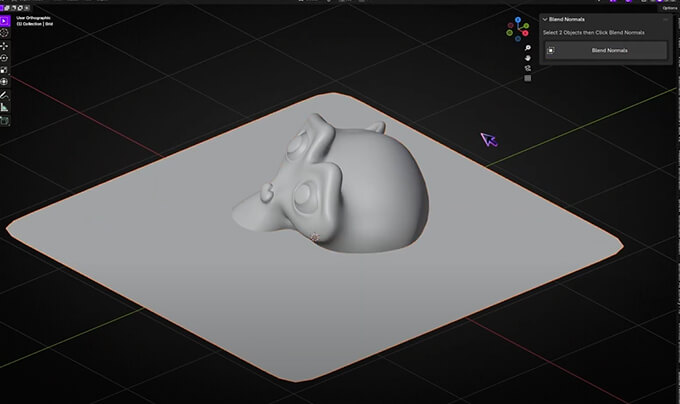Select the Extend selection mode icon
The height and width of the screenshot is (404, 680).
pyautogui.click(x=7, y=7)
